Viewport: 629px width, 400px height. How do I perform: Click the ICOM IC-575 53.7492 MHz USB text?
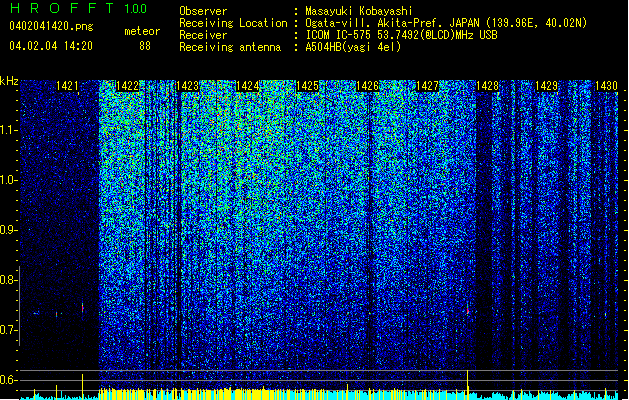tap(401, 35)
